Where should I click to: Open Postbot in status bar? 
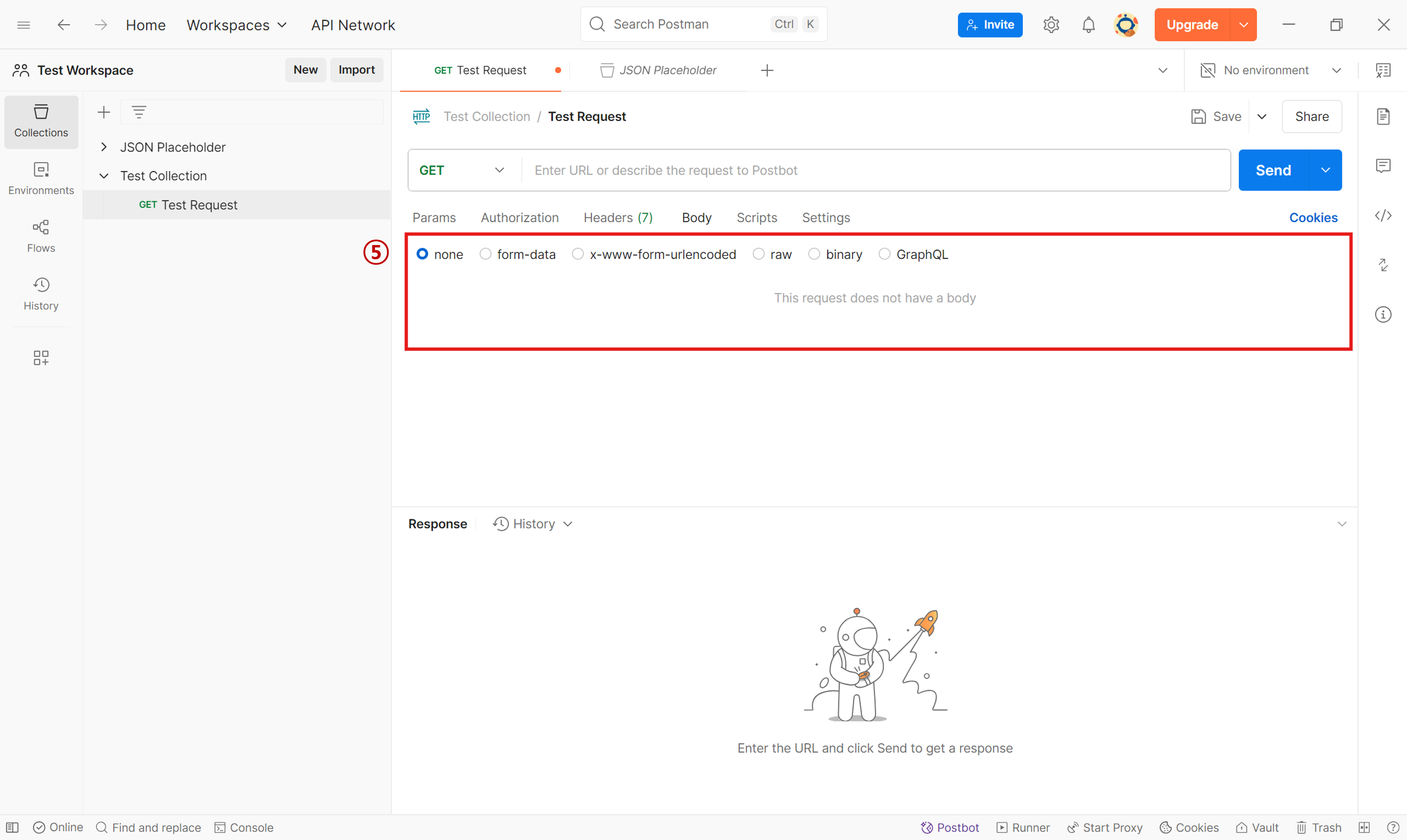(950, 827)
